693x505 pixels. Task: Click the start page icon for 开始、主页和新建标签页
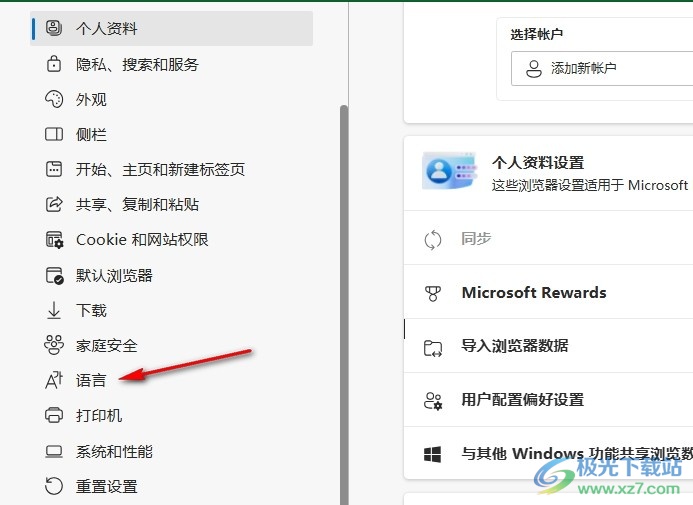point(54,169)
